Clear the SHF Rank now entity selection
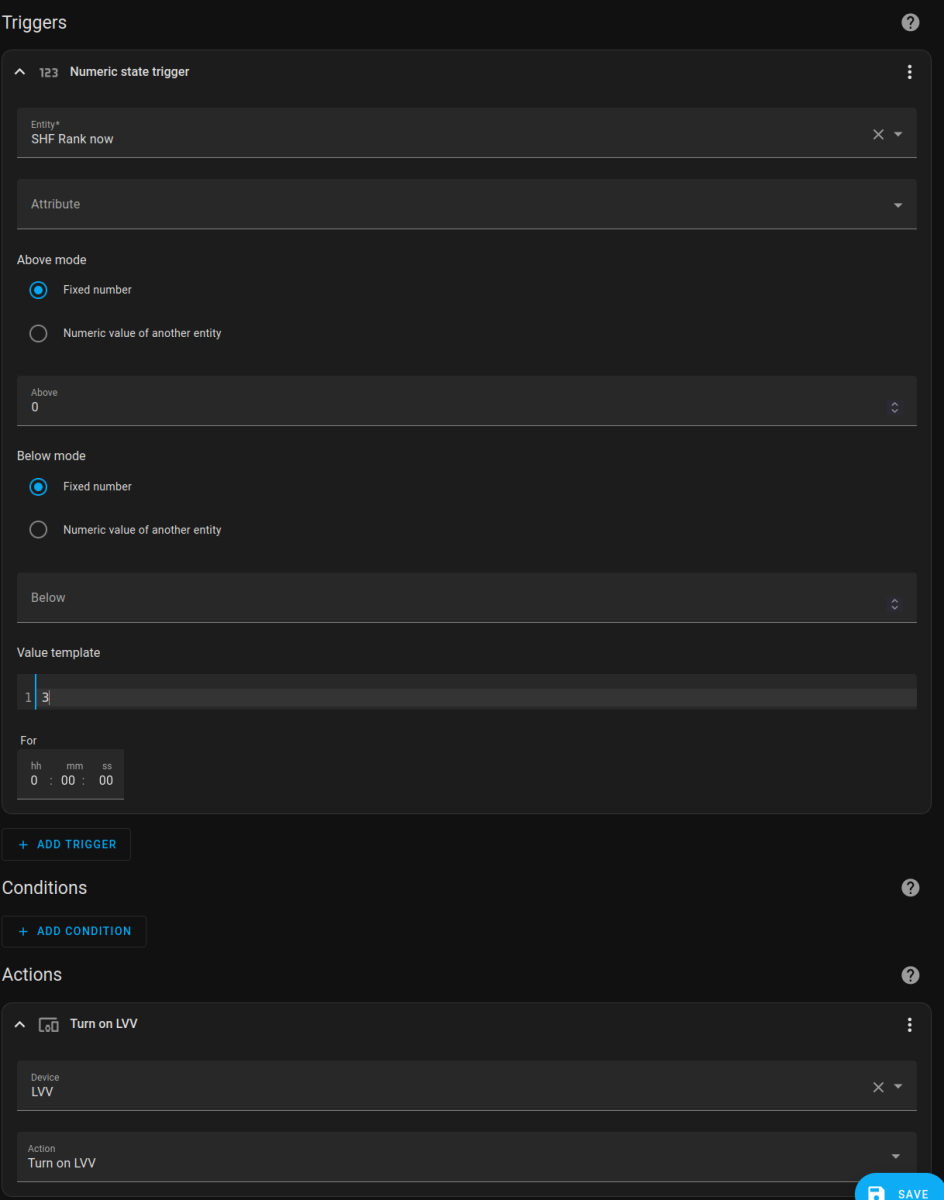The height and width of the screenshot is (1200, 944). 877,133
